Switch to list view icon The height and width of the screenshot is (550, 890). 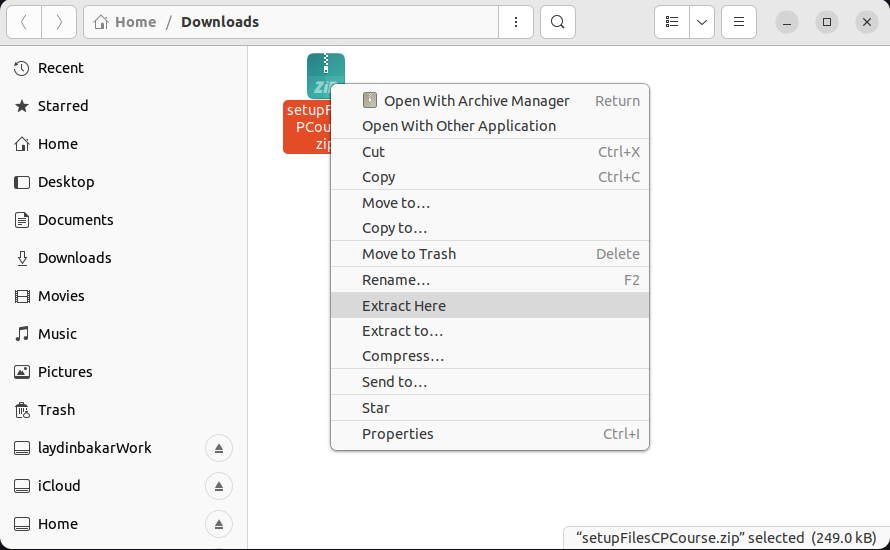[672, 22]
